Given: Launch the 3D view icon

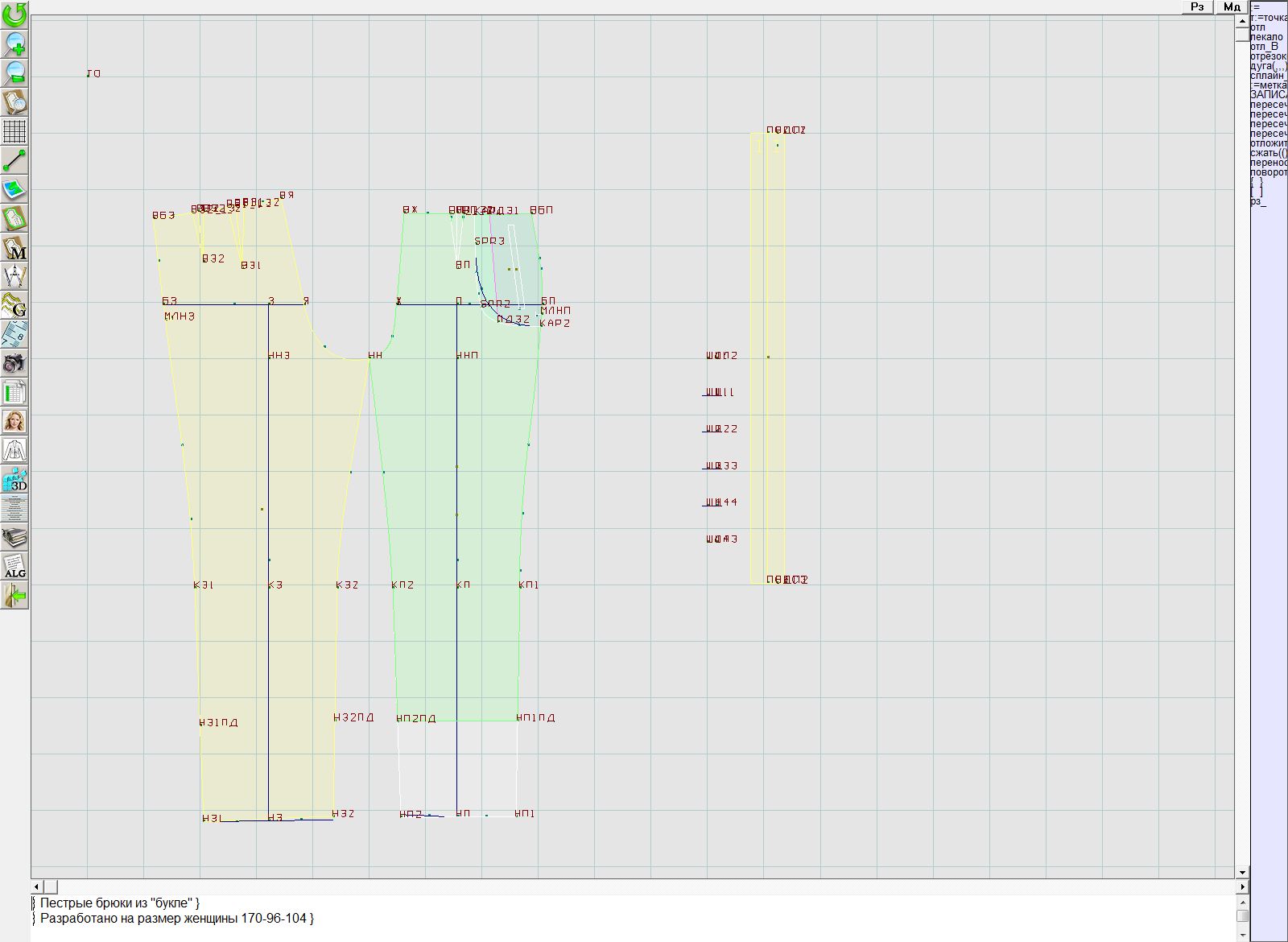Looking at the screenshot, I should coord(14,480).
